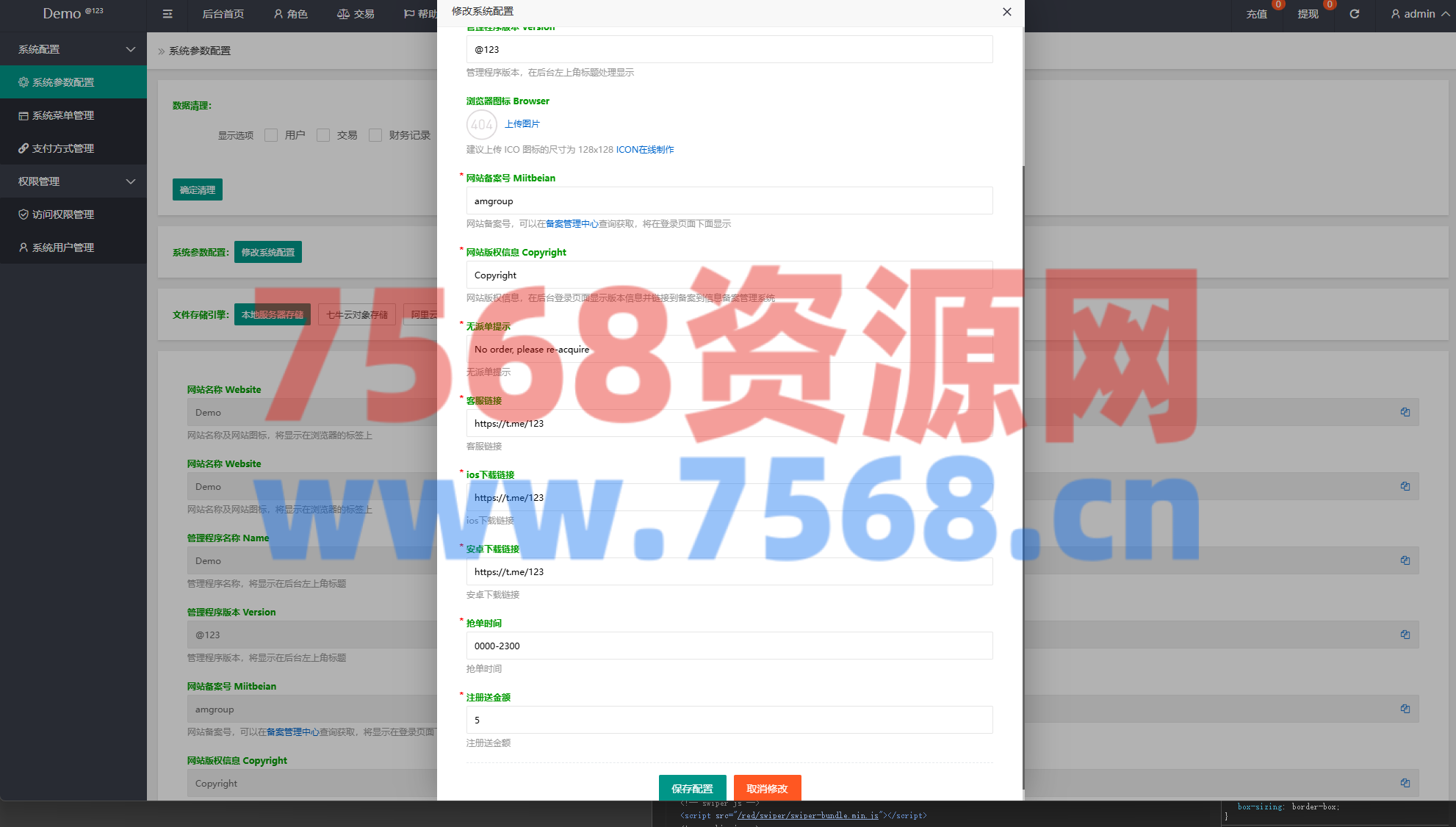Check the 财务记录 data cleanup checkbox
The height and width of the screenshot is (827, 1456).
click(375, 135)
